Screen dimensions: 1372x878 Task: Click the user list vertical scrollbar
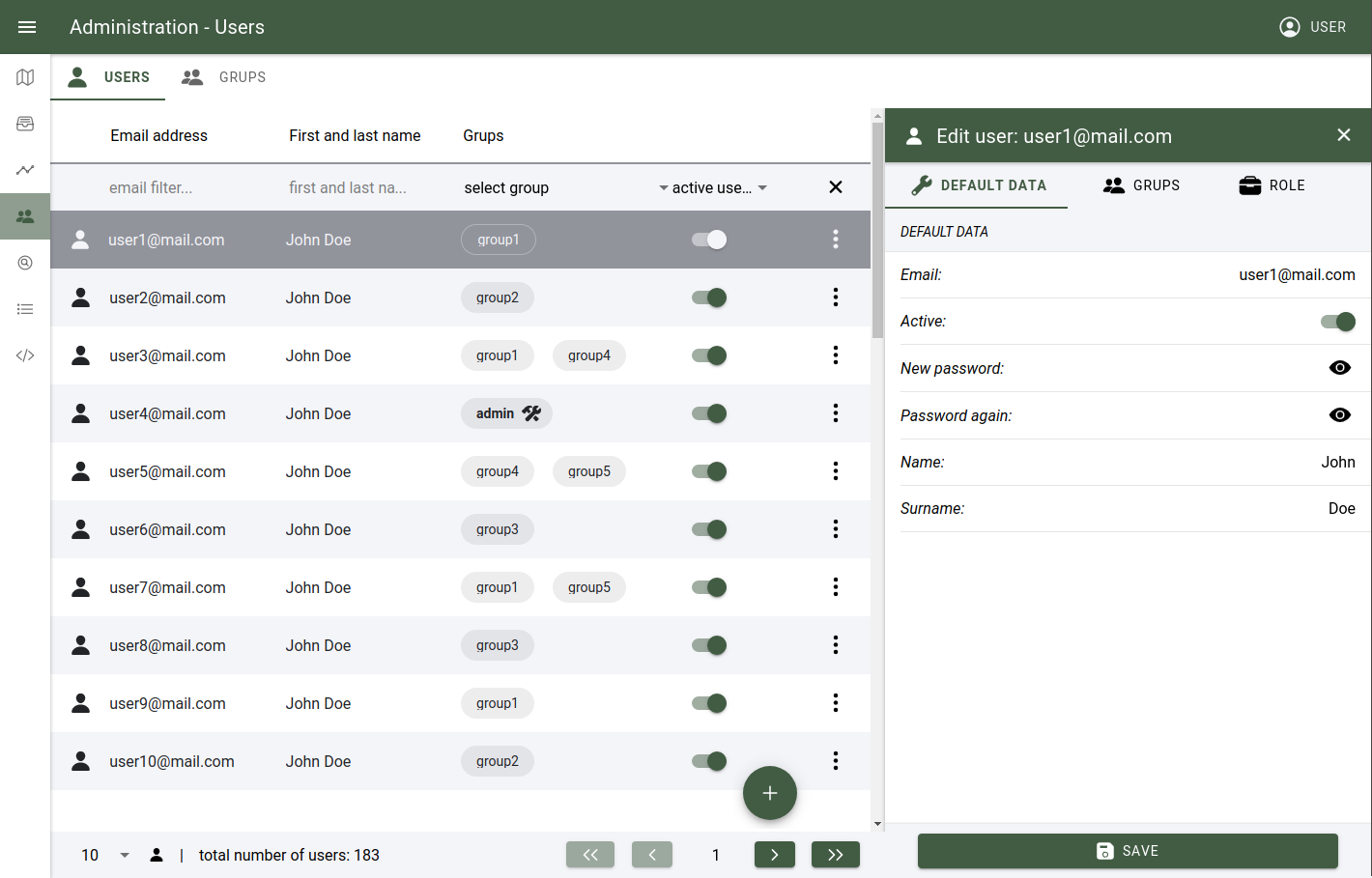tap(877, 230)
